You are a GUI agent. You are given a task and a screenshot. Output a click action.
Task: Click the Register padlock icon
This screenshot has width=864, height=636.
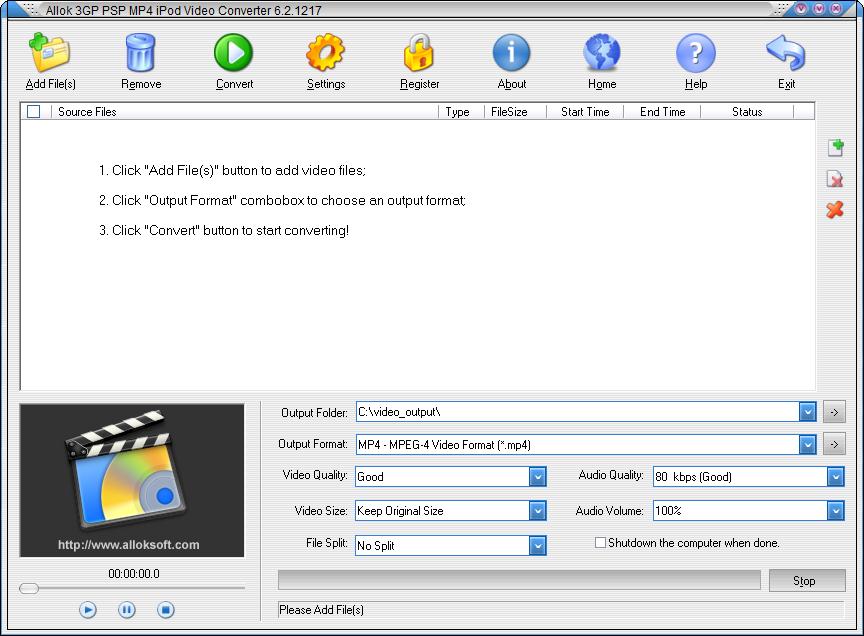[x=419, y=53]
